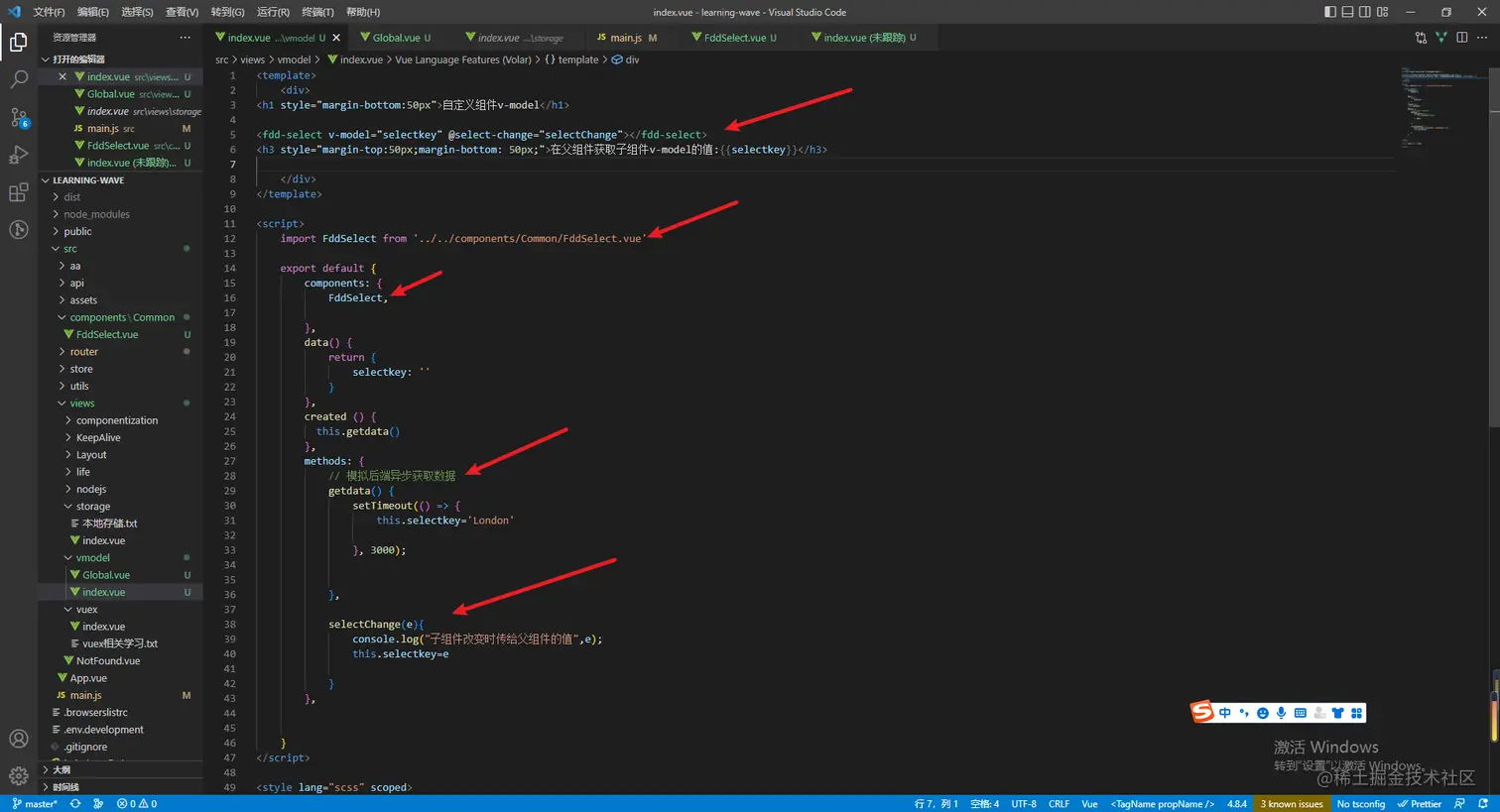Click the Volar split editors icon
Screen dimensions: 1500x812
click(x=1441, y=38)
